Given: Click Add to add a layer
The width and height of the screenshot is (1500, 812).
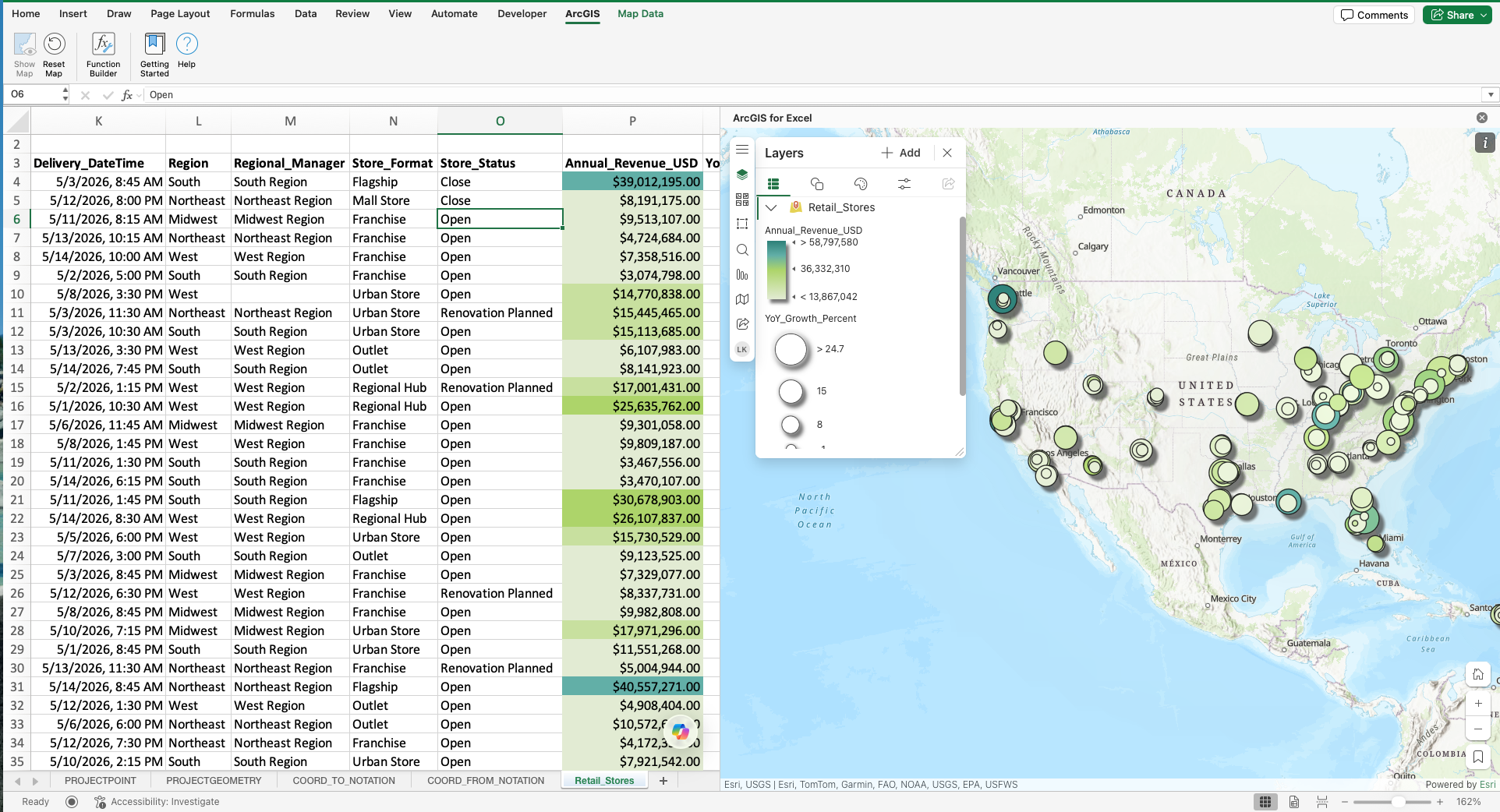Looking at the screenshot, I should click(901, 153).
